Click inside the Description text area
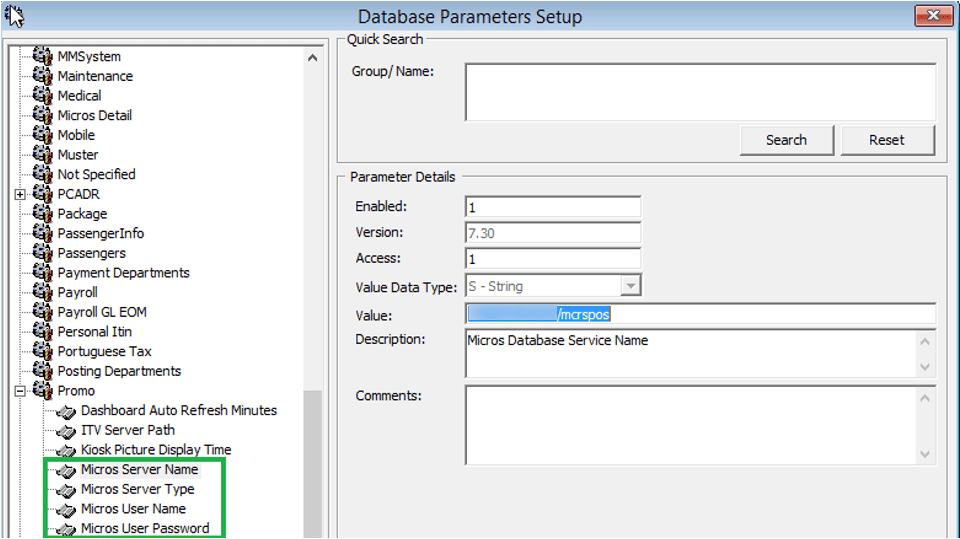Viewport: 960px width, 539px height. (691, 354)
